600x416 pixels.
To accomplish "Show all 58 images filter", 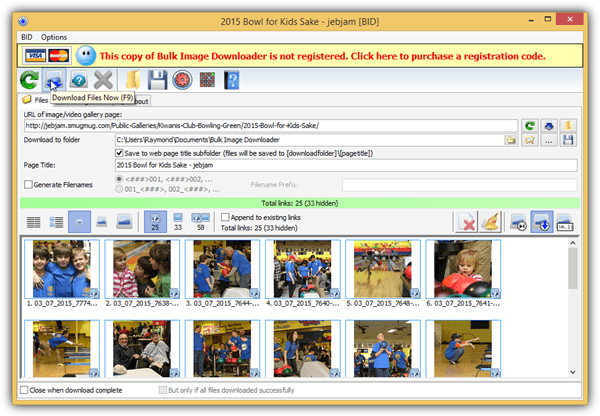I will [201, 222].
